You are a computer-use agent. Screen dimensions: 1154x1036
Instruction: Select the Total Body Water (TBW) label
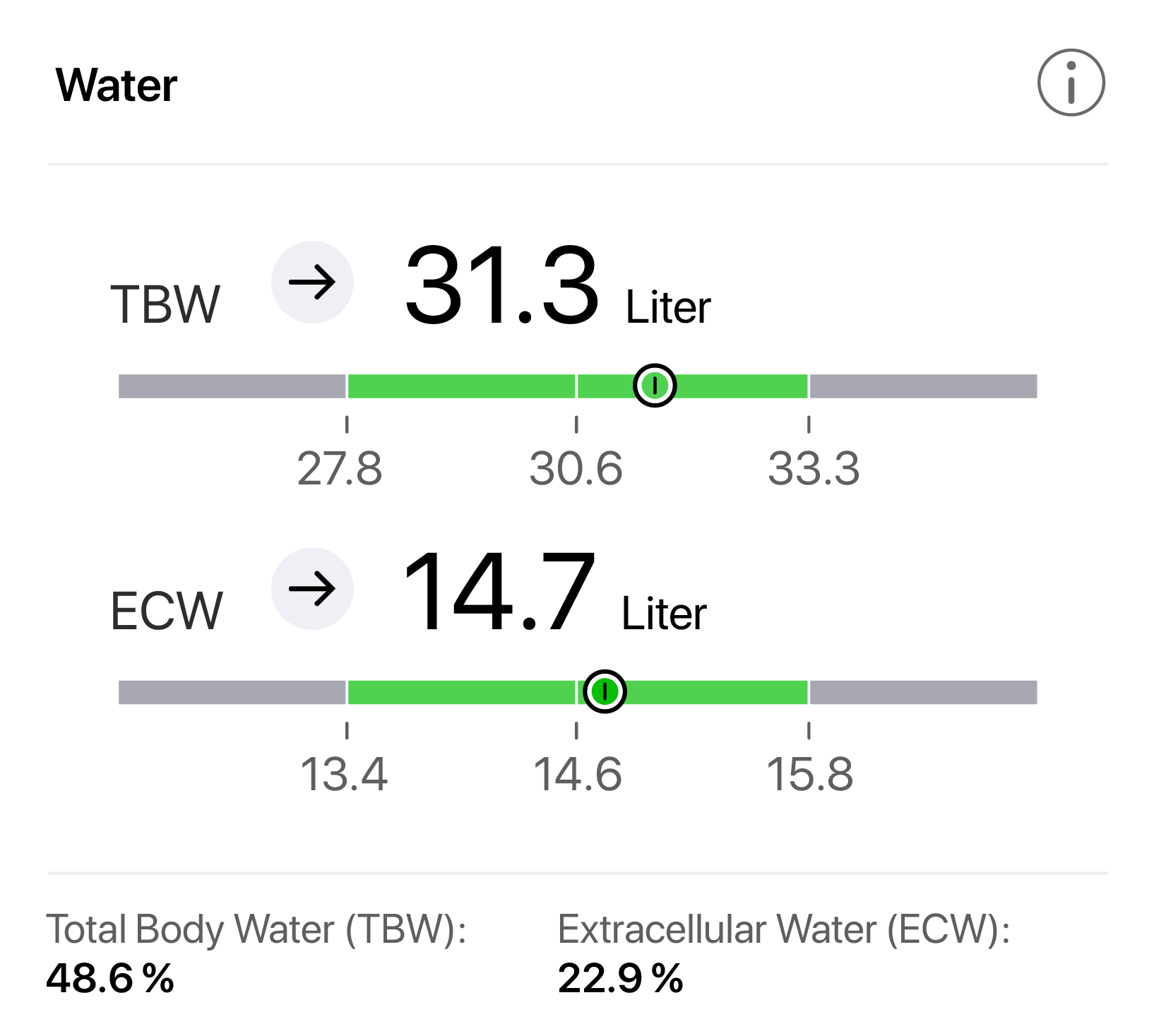256,929
